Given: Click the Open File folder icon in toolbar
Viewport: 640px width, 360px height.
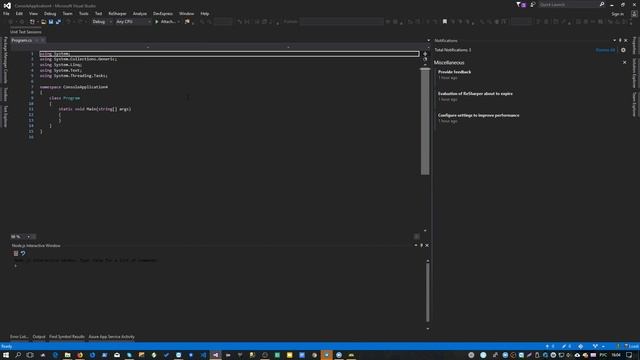Looking at the screenshot, I should point(43,22).
